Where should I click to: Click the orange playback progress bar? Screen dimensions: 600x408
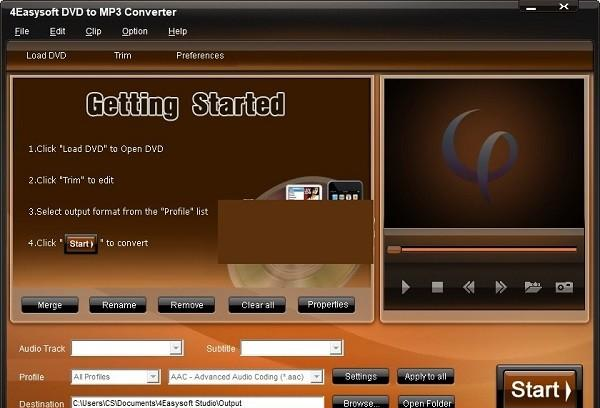(x=489, y=250)
